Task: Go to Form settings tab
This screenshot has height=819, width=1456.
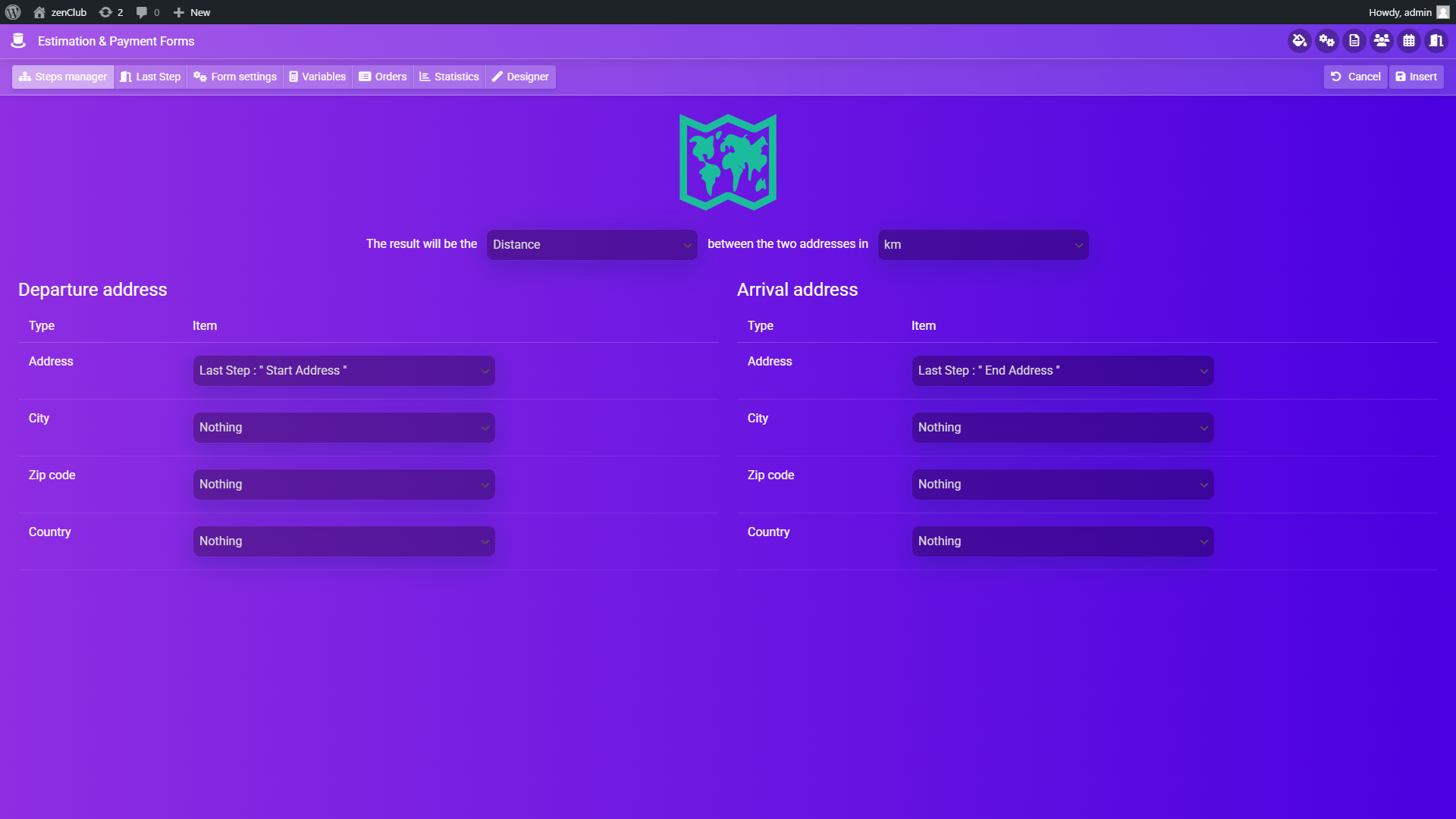Action: 235,77
